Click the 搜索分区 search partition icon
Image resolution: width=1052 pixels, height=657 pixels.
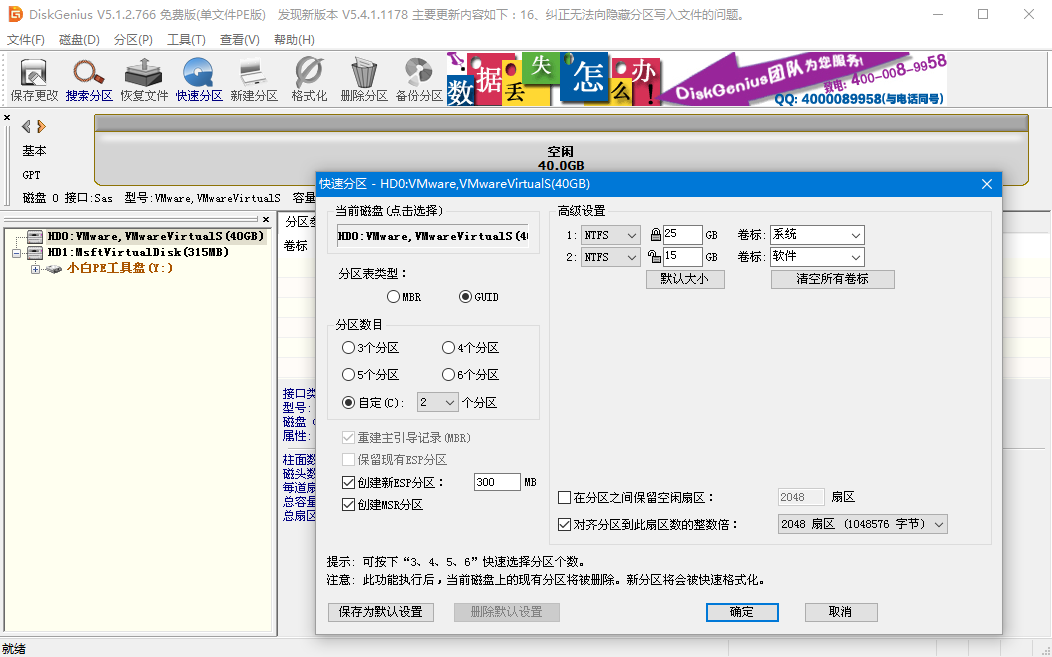click(89, 80)
